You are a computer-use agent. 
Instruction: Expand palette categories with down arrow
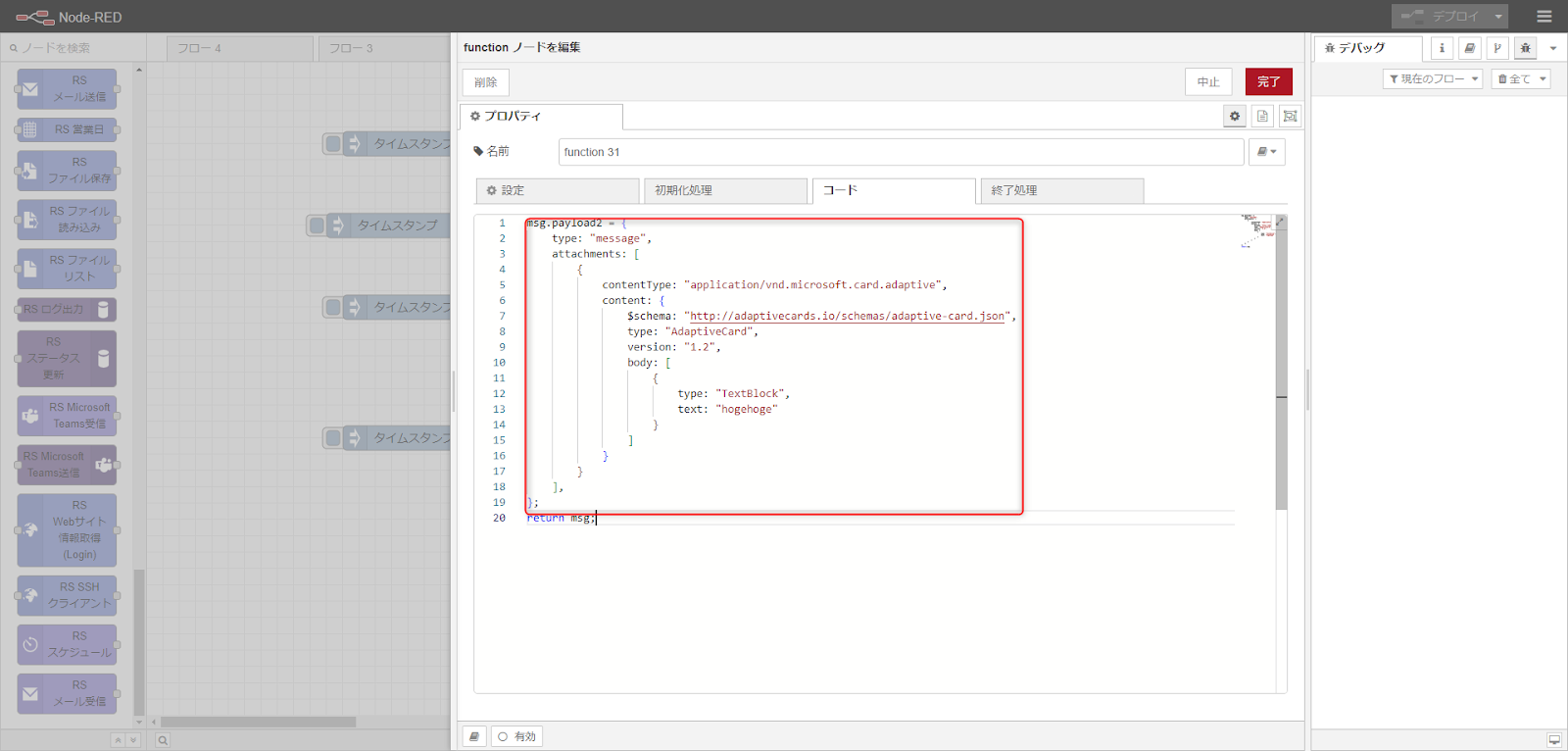tap(133, 740)
